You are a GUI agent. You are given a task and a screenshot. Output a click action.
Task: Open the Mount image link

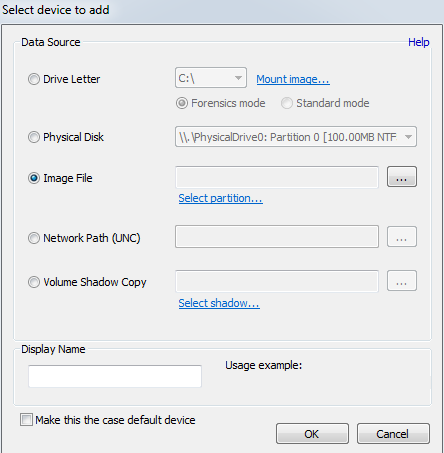[293, 79]
